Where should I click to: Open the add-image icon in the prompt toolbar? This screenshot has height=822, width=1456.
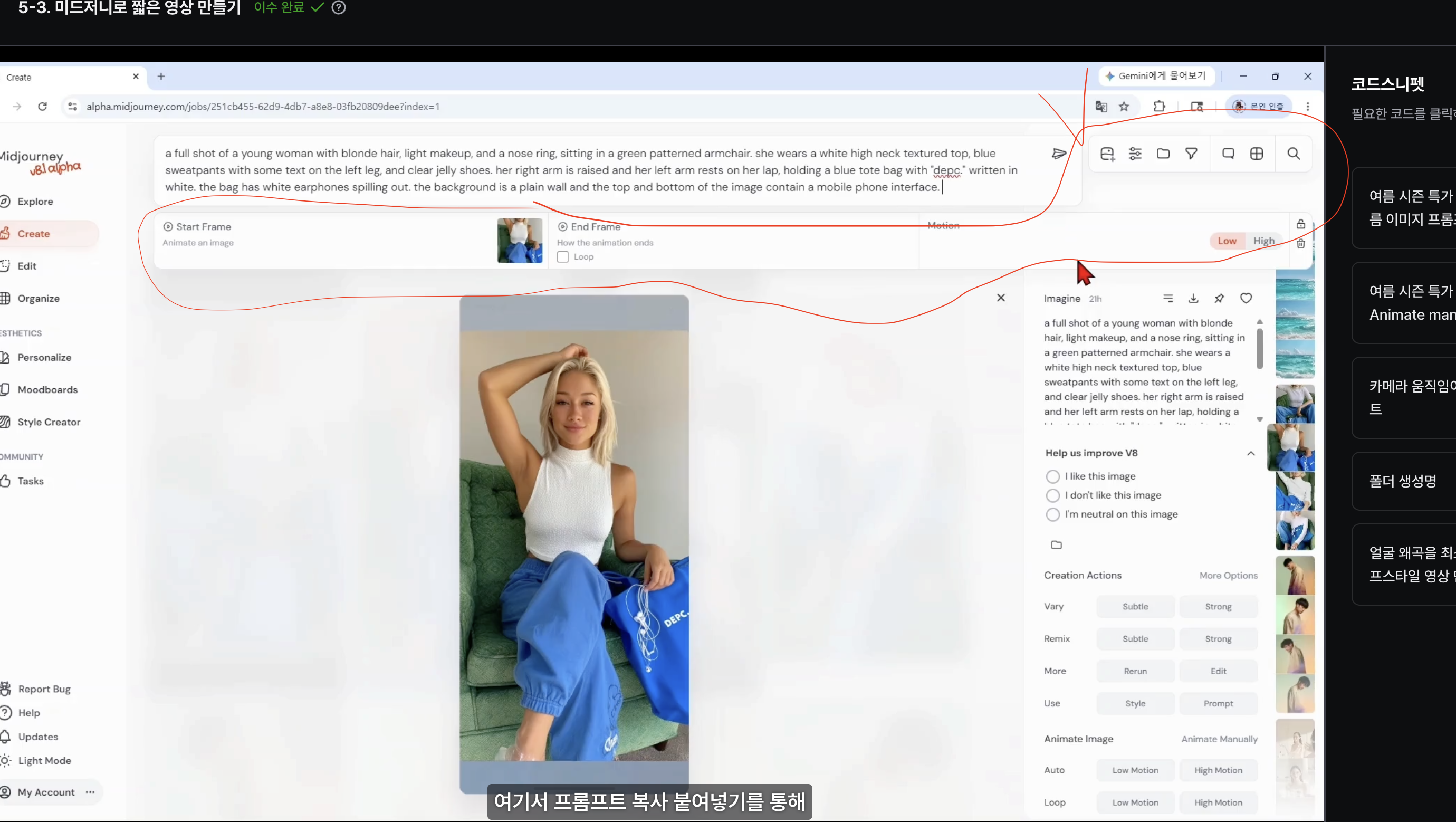pos(1107,154)
